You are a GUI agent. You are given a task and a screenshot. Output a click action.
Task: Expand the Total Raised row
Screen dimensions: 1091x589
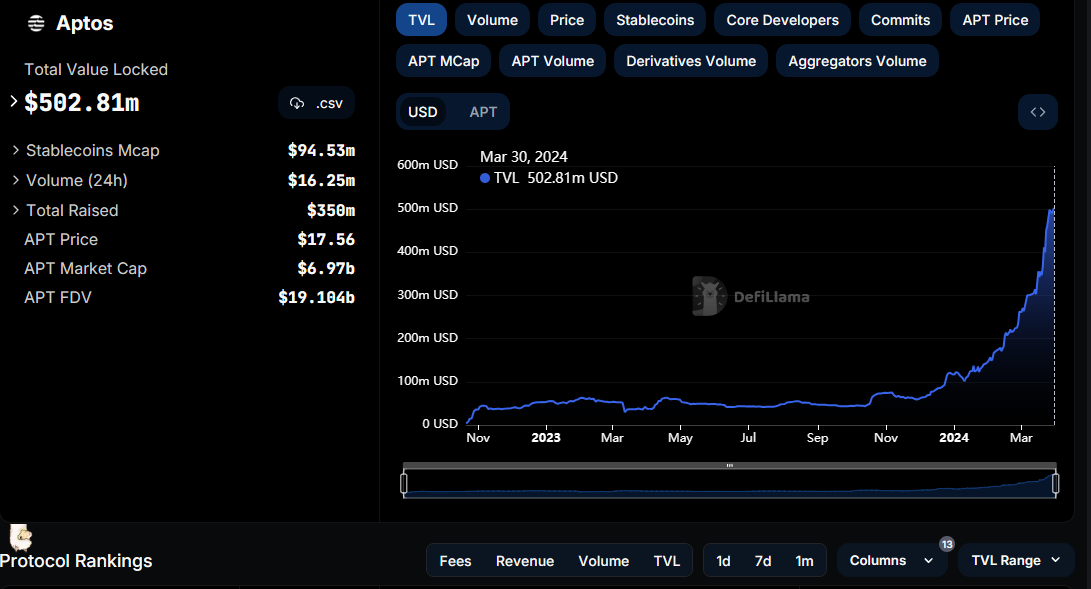(x=15, y=210)
